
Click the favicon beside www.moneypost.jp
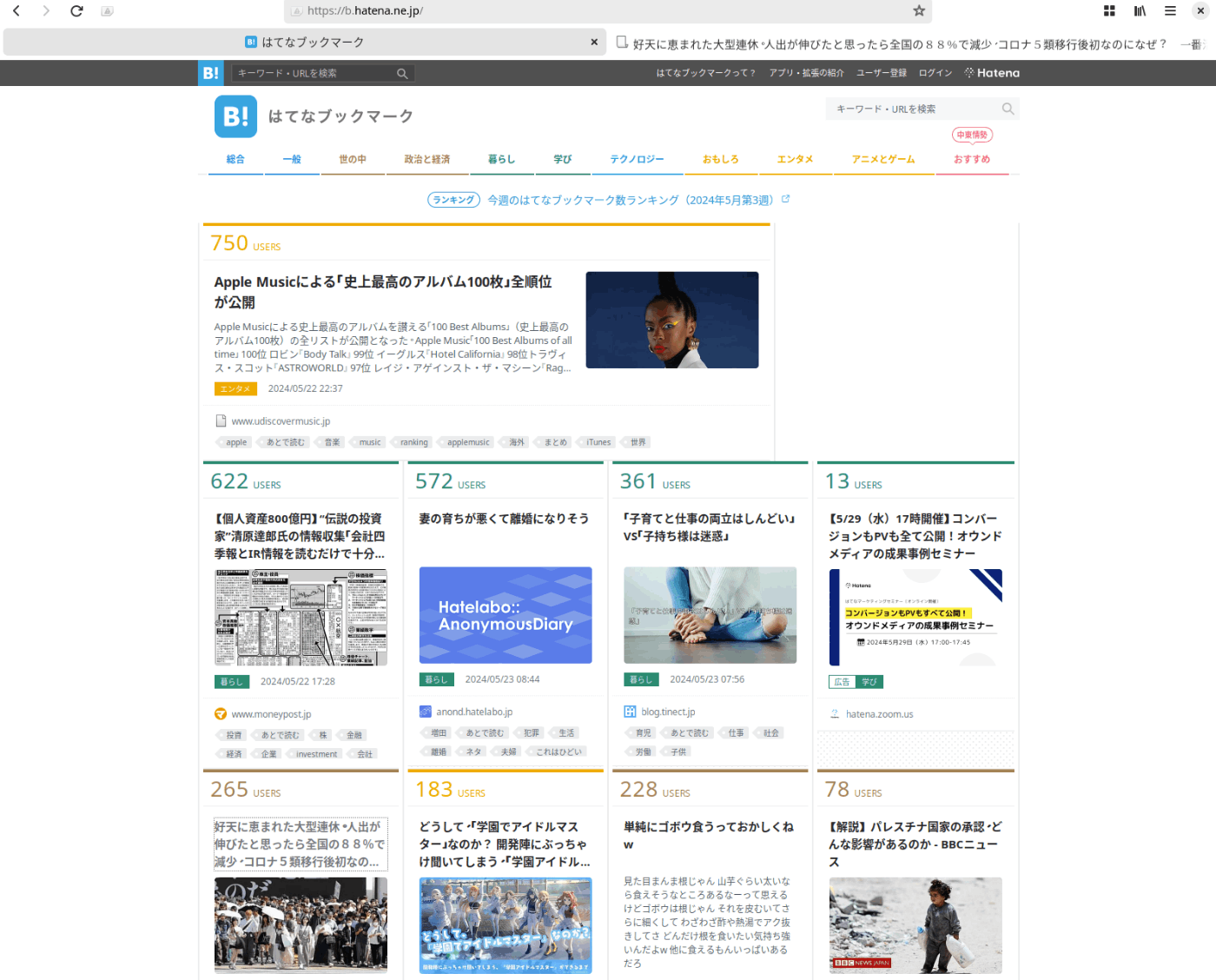(221, 714)
